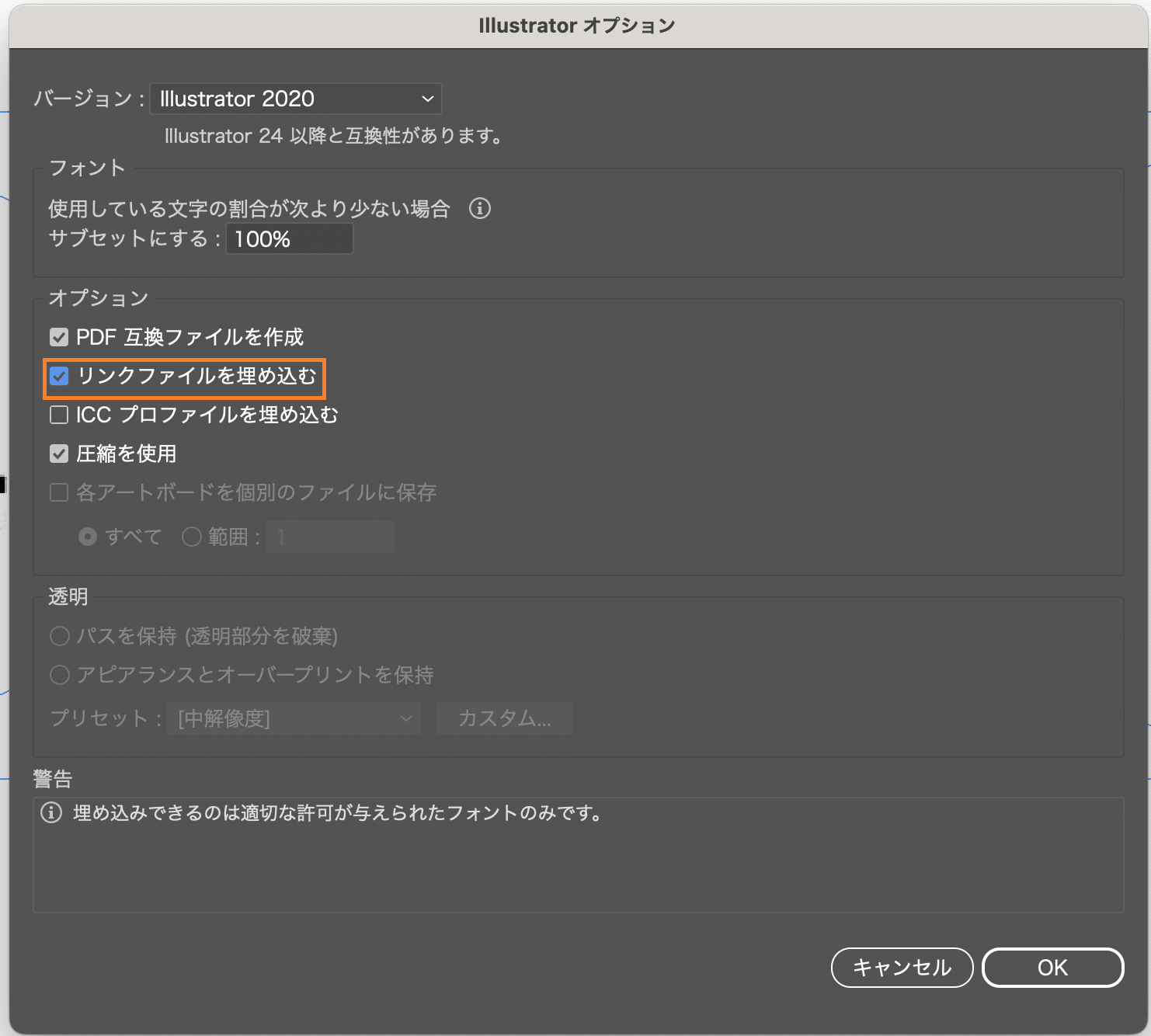Click the カスタム... button
The height and width of the screenshot is (1036, 1151).
point(505,718)
